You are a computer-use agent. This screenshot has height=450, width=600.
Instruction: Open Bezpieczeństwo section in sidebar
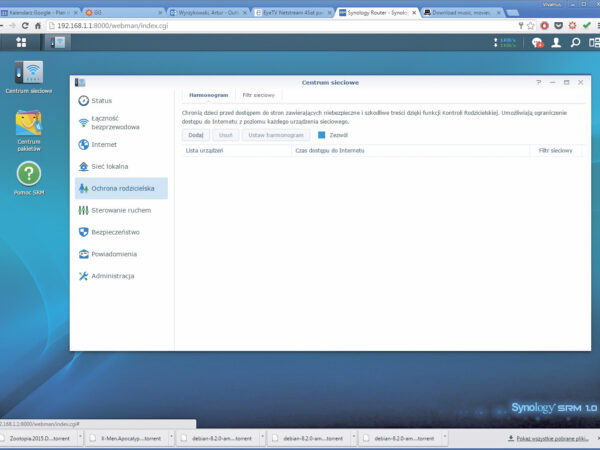click(x=115, y=232)
